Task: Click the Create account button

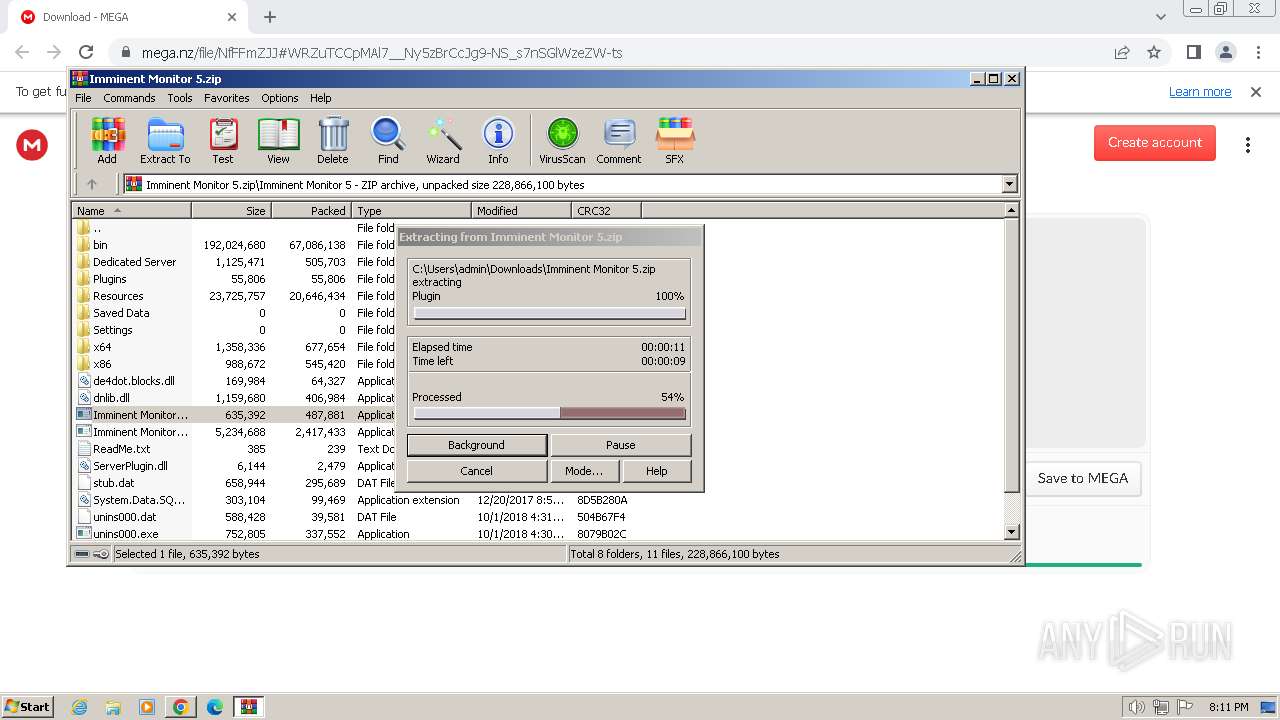Action: tap(1155, 143)
